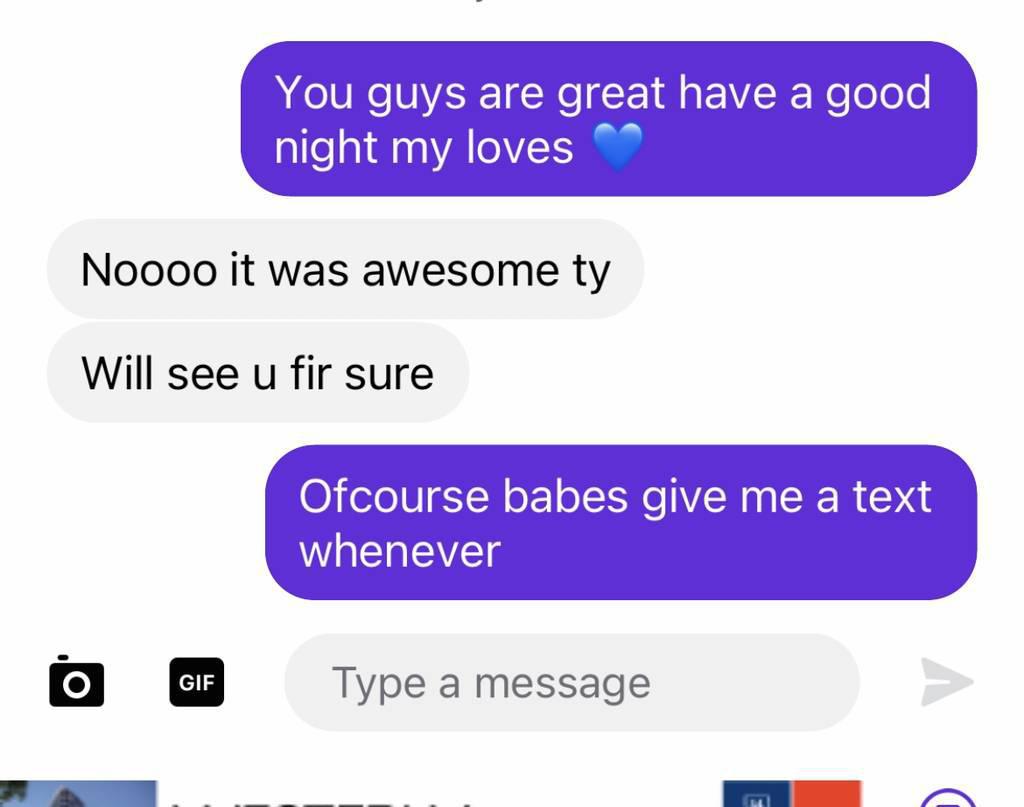Tap the blue heart emoji
Screen dimensions: 1024x807
618,148
